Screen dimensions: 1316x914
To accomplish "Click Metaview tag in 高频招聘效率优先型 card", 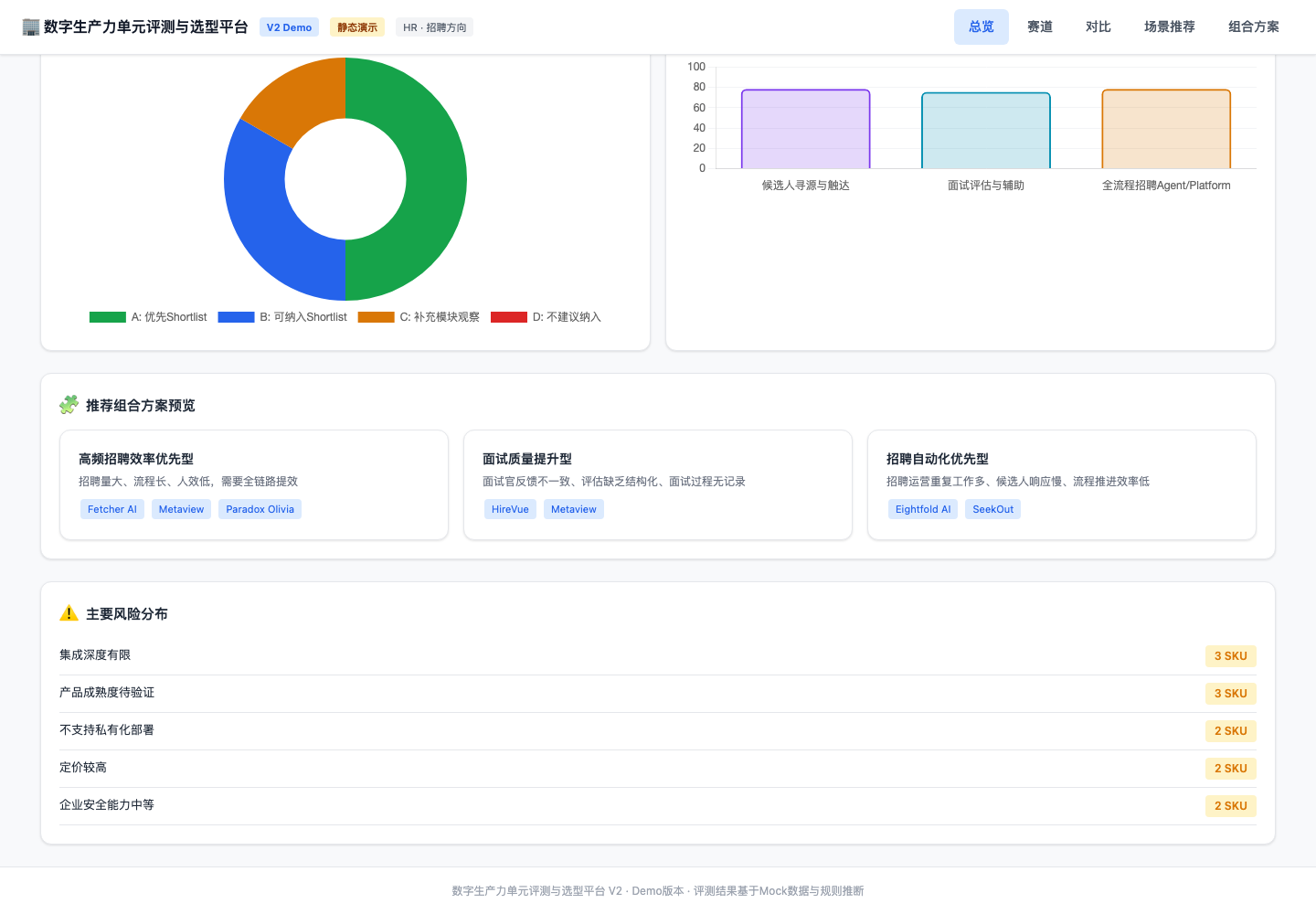I will pos(181,509).
